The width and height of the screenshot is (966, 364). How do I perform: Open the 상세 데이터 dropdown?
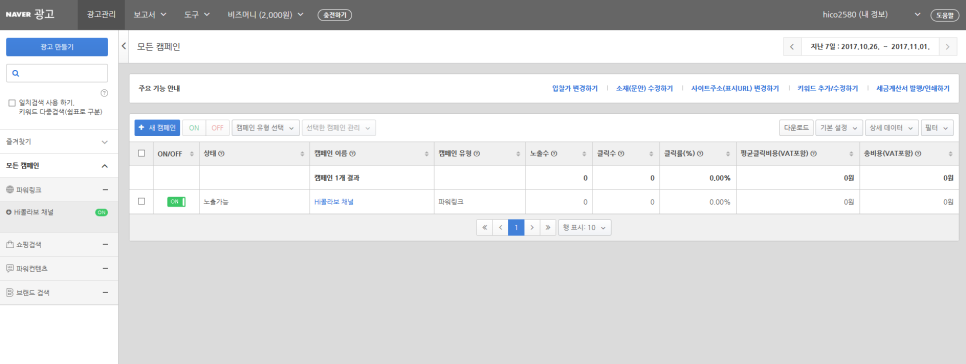[892, 128]
